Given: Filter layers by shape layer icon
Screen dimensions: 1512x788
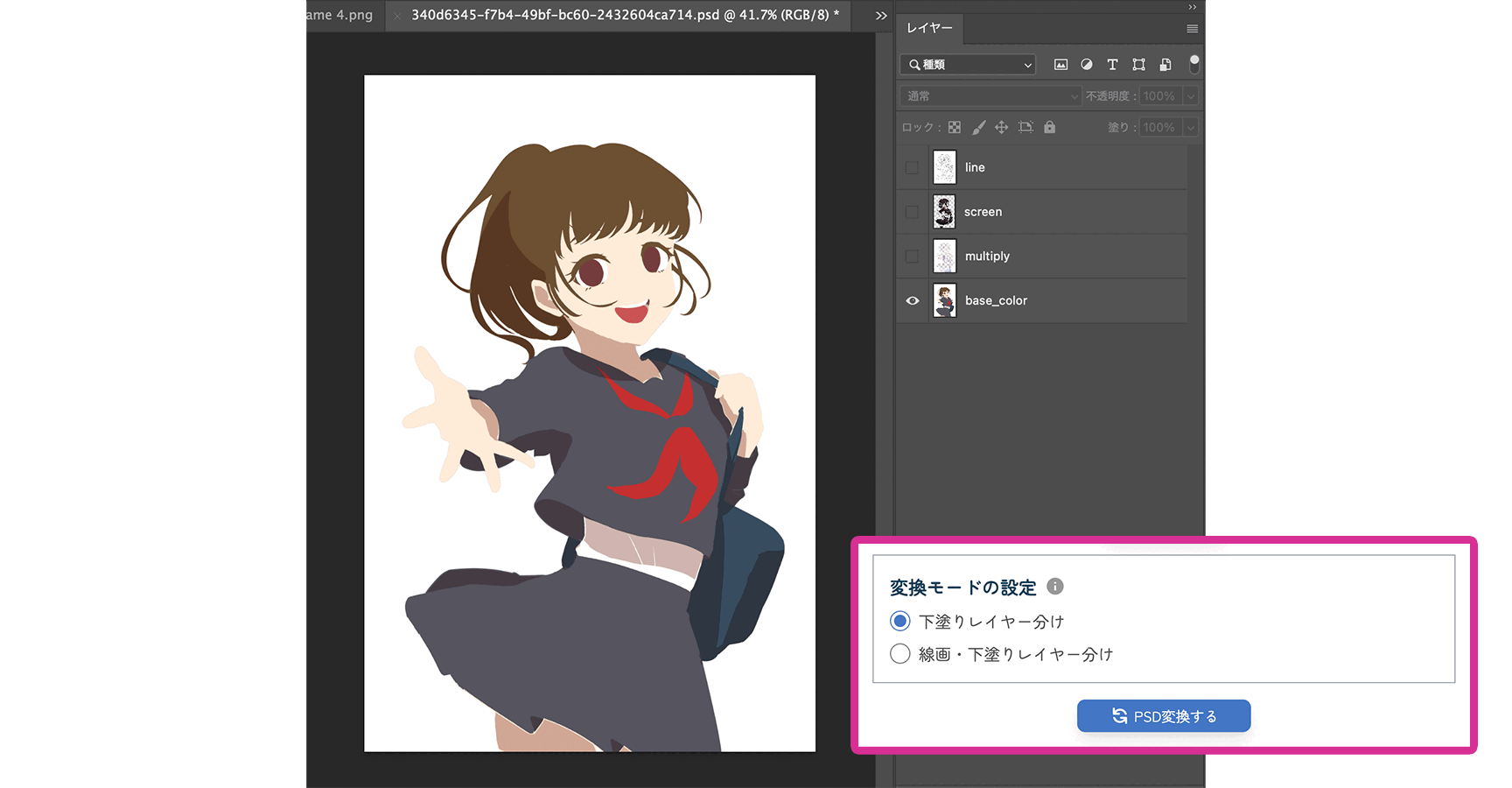Looking at the screenshot, I should (1138, 65).
